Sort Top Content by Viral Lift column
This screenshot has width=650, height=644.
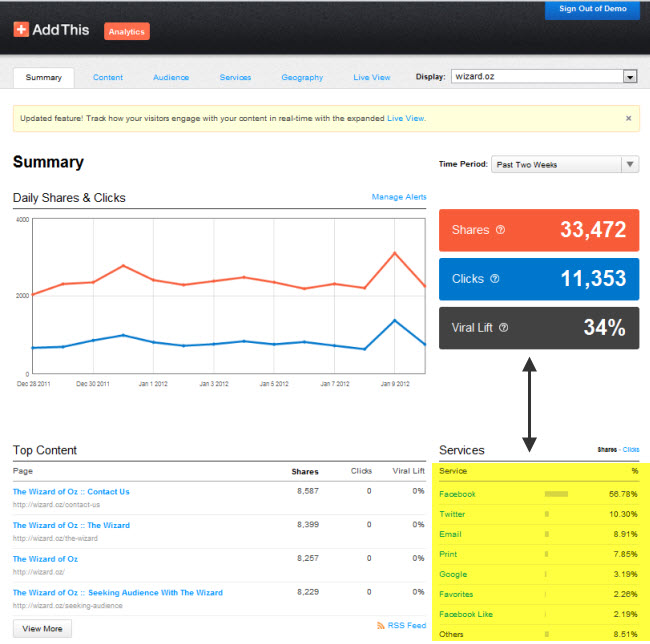(x=408, y=471)
